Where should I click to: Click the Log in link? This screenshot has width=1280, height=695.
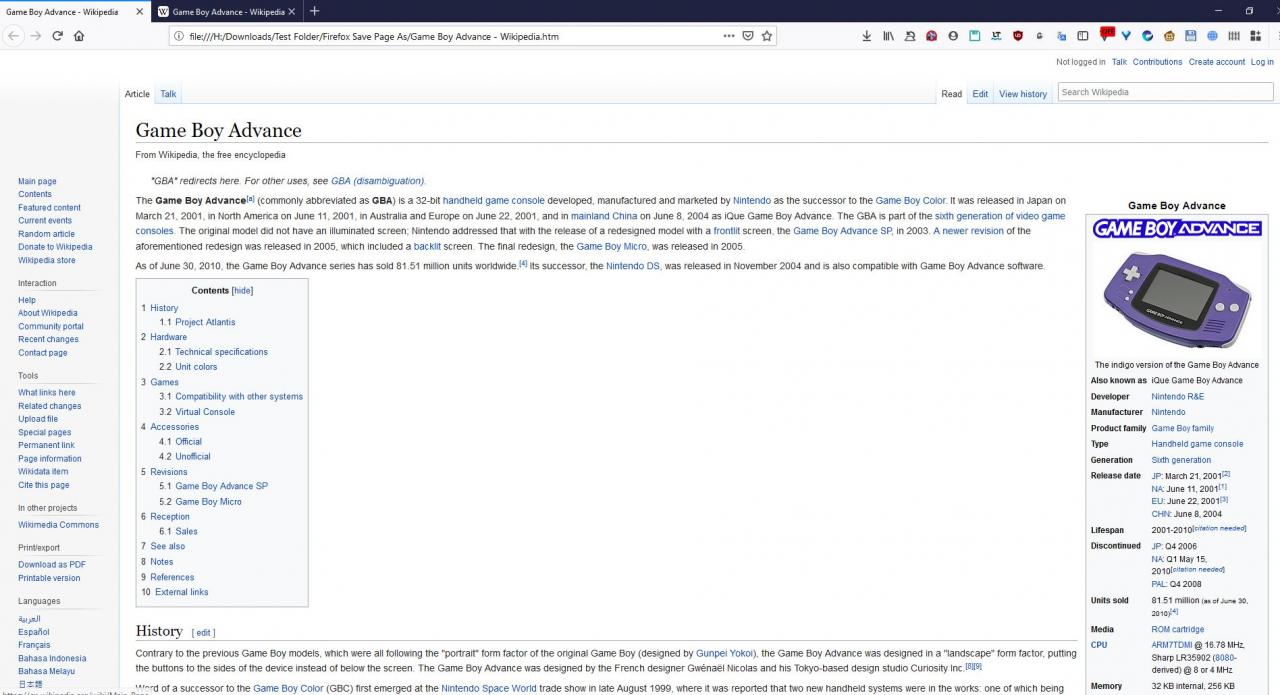click(1262, 62)
